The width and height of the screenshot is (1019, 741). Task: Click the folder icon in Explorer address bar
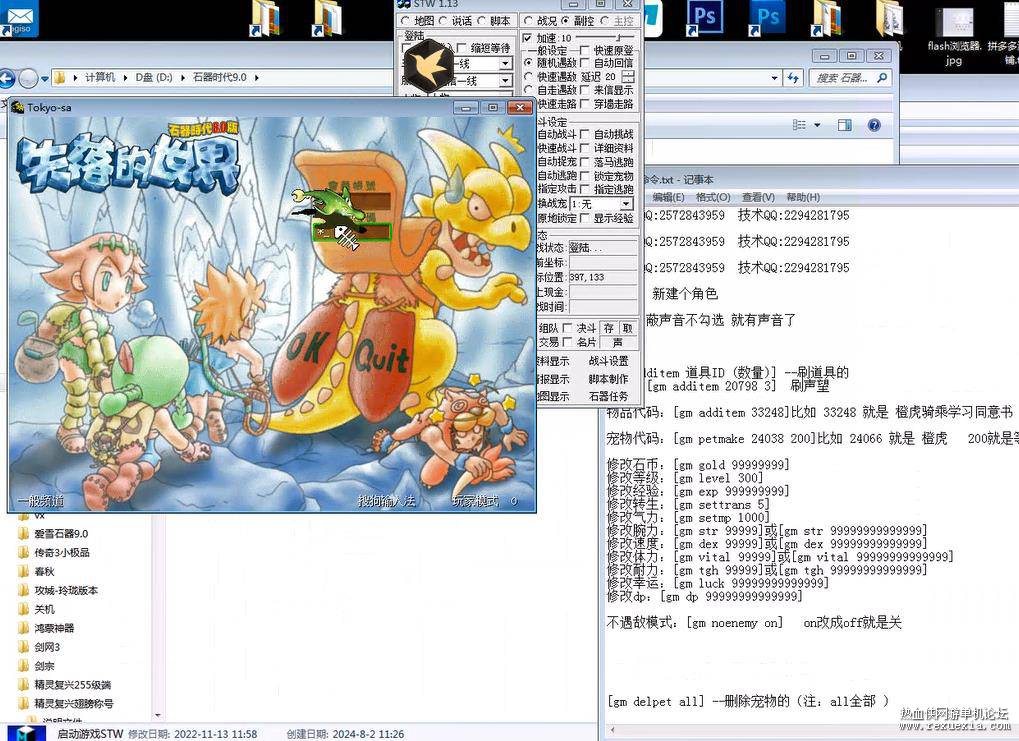tap(59, 78)
